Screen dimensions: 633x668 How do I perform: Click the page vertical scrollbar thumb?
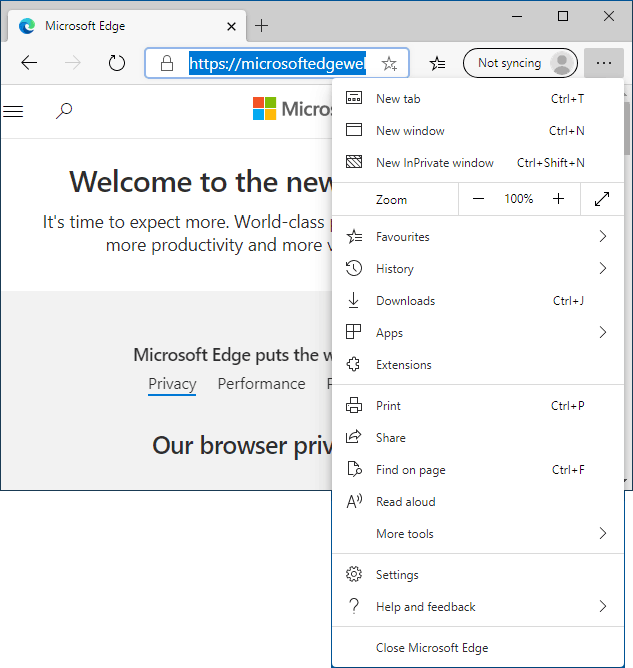click(x=627, y=128)
